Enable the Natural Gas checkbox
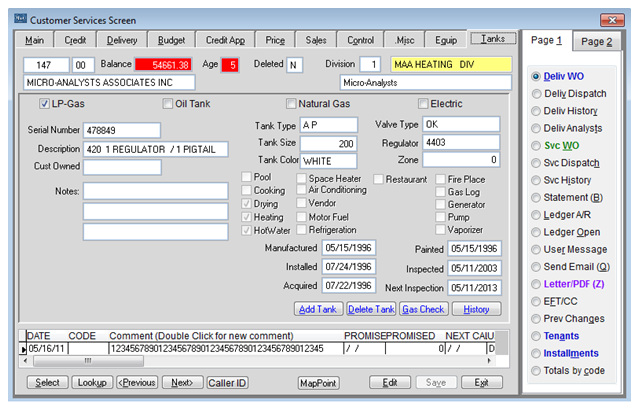Viewport: 637px width, 409px height. pyautogui.click(x=291, y=104)
